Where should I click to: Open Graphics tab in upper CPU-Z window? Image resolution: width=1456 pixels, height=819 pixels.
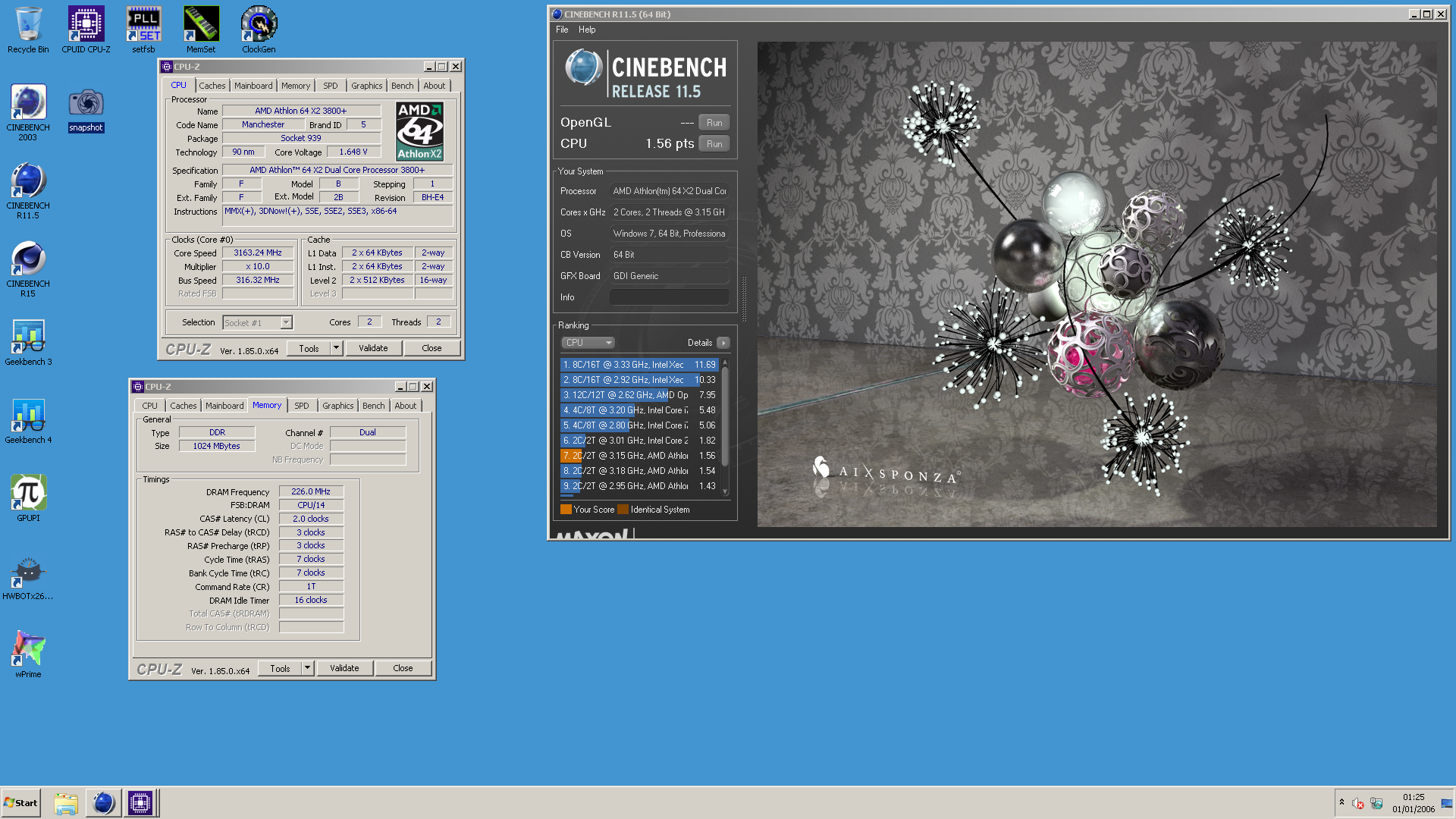coord(367,86)
